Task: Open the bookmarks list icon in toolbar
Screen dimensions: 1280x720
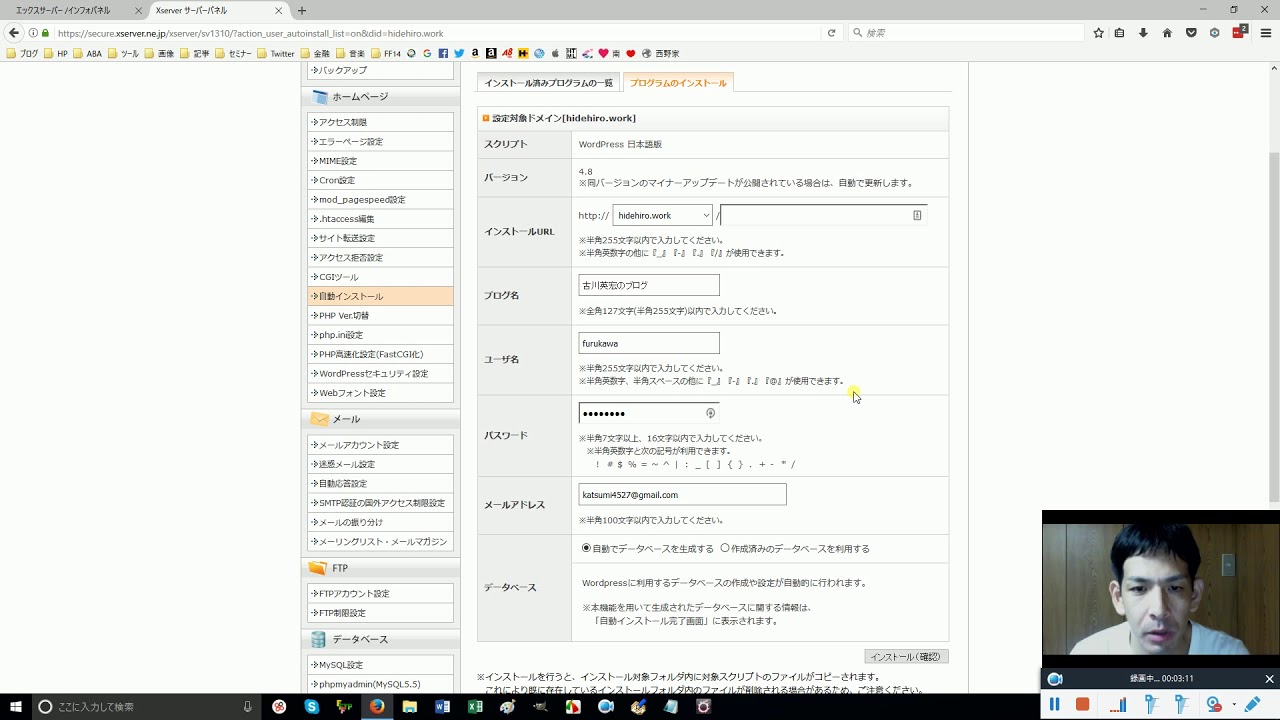Action: tap(1119, 33)
